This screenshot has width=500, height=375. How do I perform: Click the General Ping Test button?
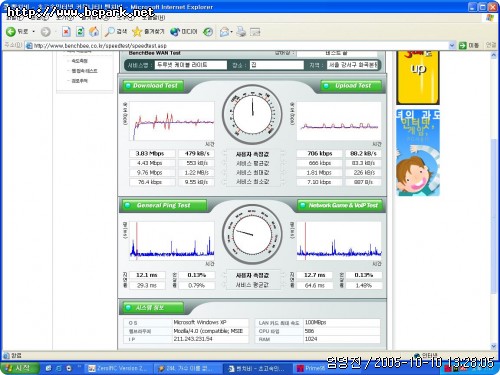(165, 205)
